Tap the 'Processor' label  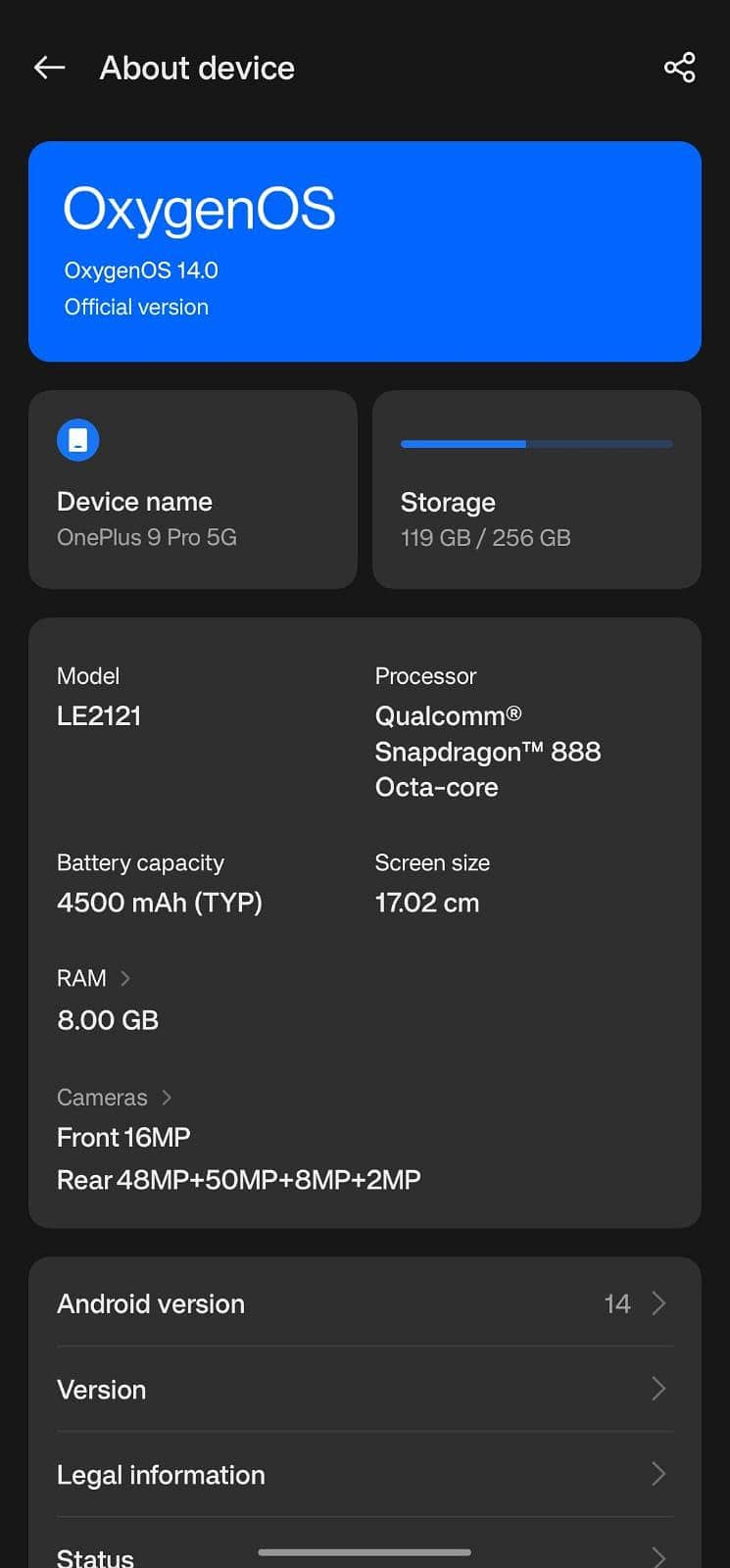pyautogui.click(x=425, y=676)
